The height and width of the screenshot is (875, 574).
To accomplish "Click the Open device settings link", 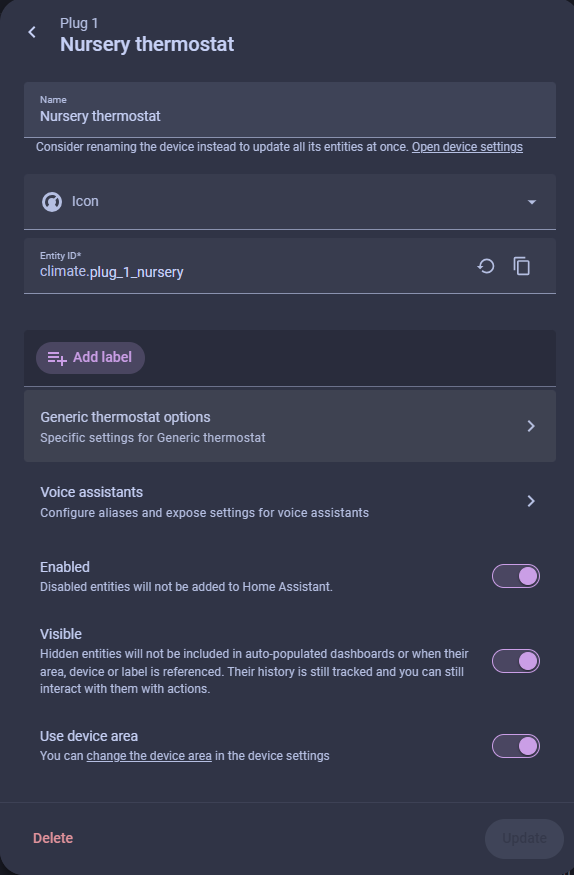I will pos(467,147).
